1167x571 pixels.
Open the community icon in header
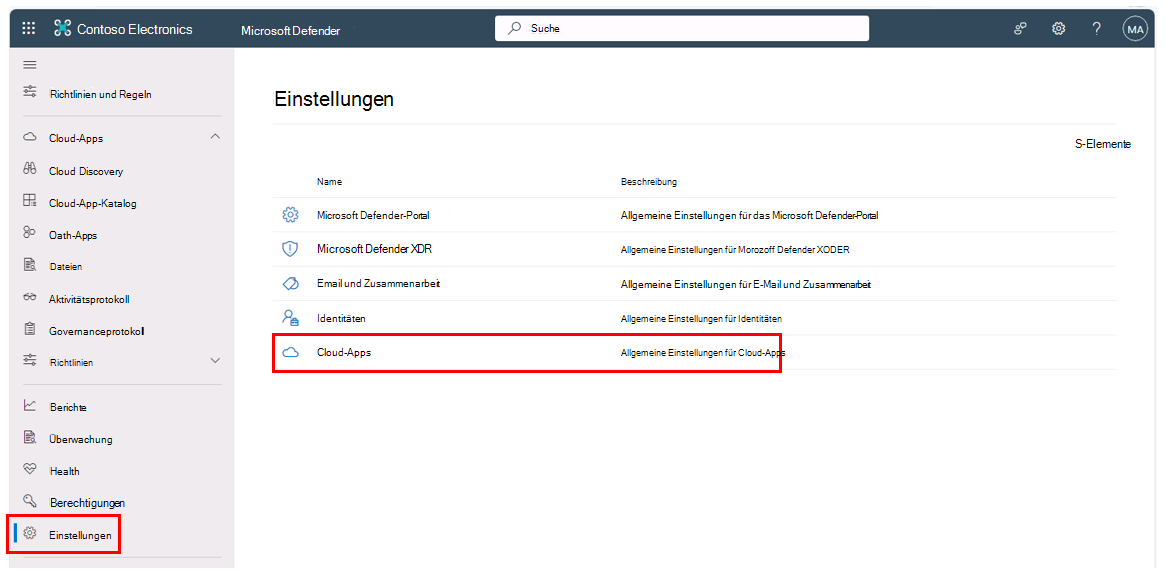click(1020, 29)
